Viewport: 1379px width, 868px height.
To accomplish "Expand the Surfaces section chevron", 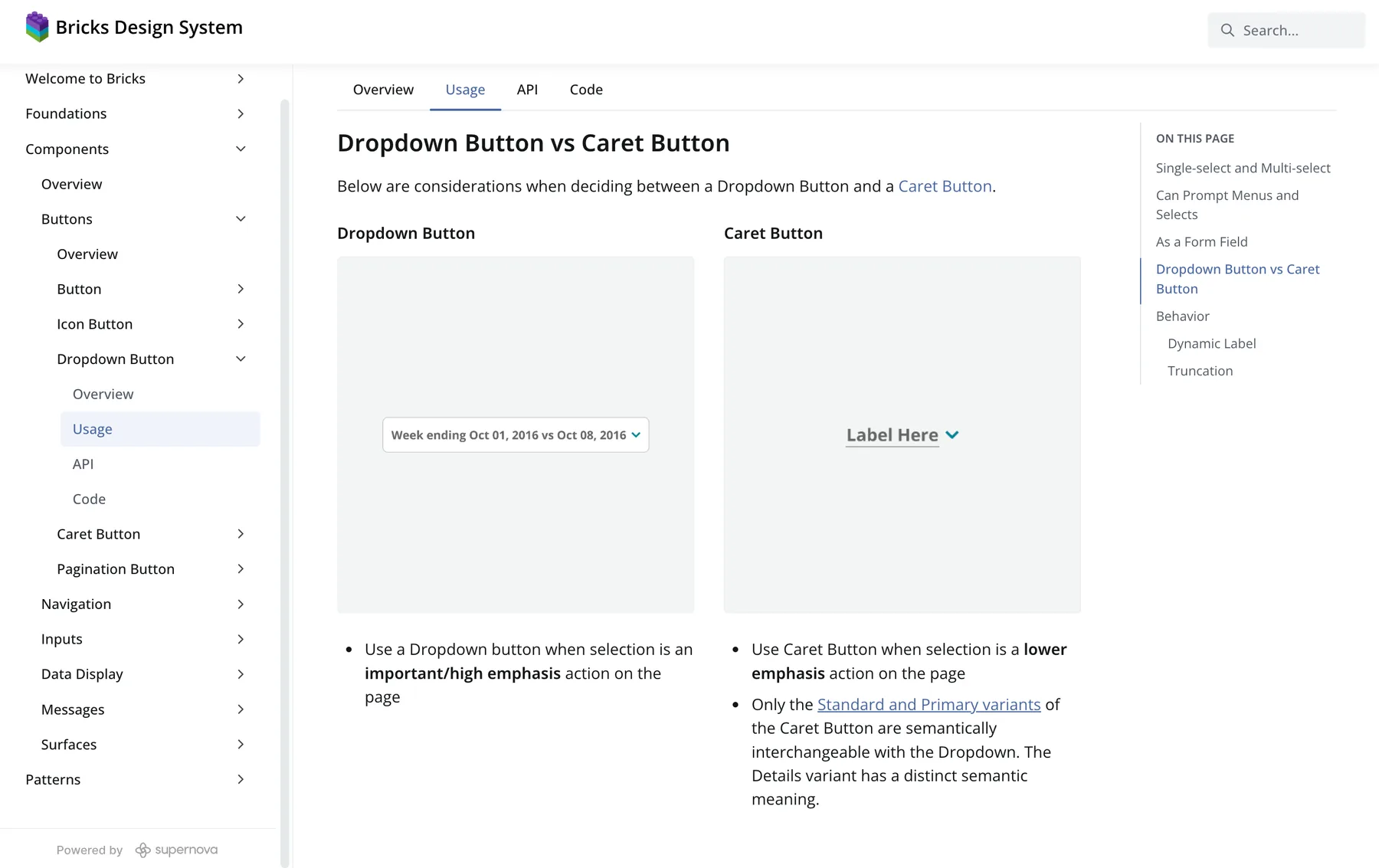I will coord(241,745).
